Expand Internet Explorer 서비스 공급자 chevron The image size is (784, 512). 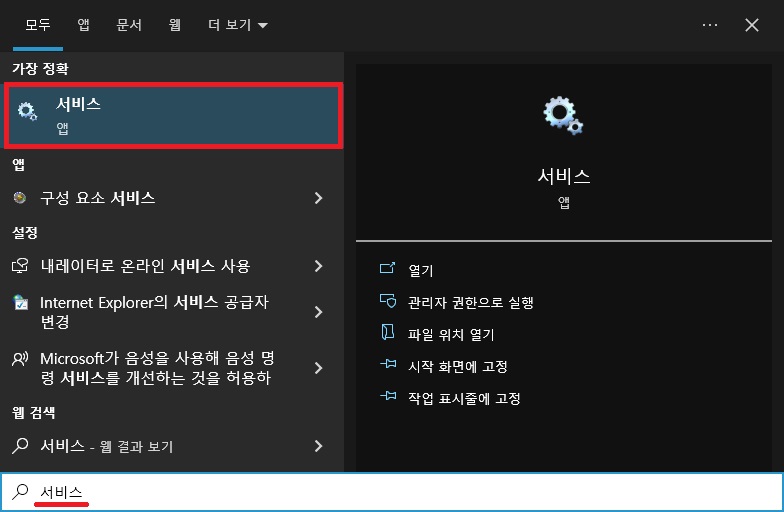coord(318,312)
